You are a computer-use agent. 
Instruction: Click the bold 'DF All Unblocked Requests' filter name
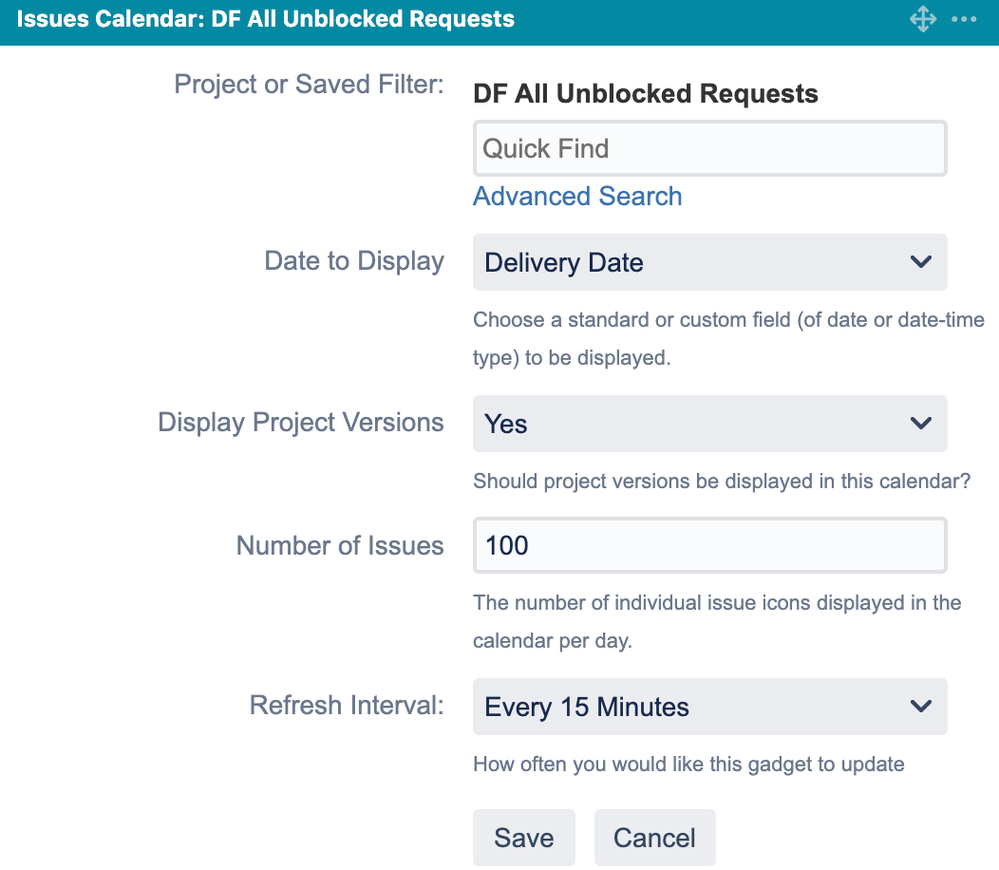point(645,94)
